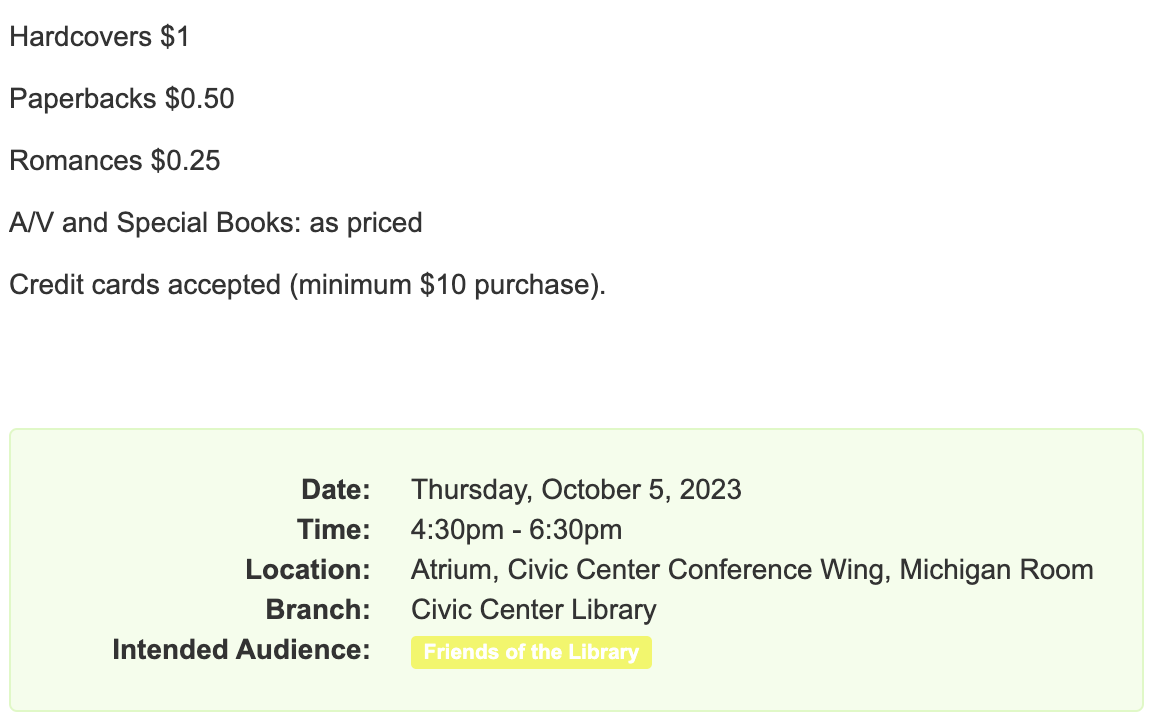Viewport: 1158px width, 722px height.
Task: Click the as priced text
Action: tap(366, 223)
